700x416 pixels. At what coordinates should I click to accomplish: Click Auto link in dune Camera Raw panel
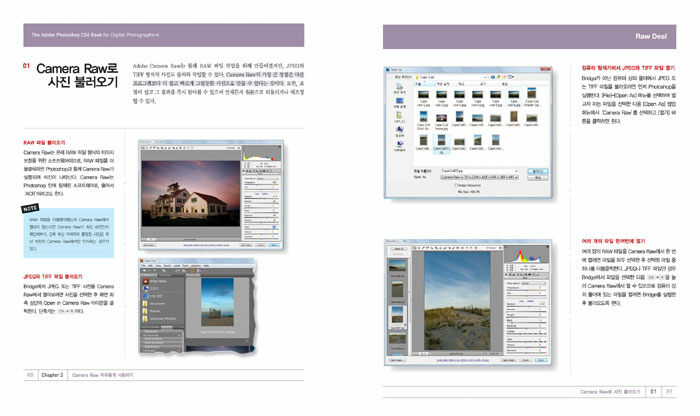tap(521, 301)
